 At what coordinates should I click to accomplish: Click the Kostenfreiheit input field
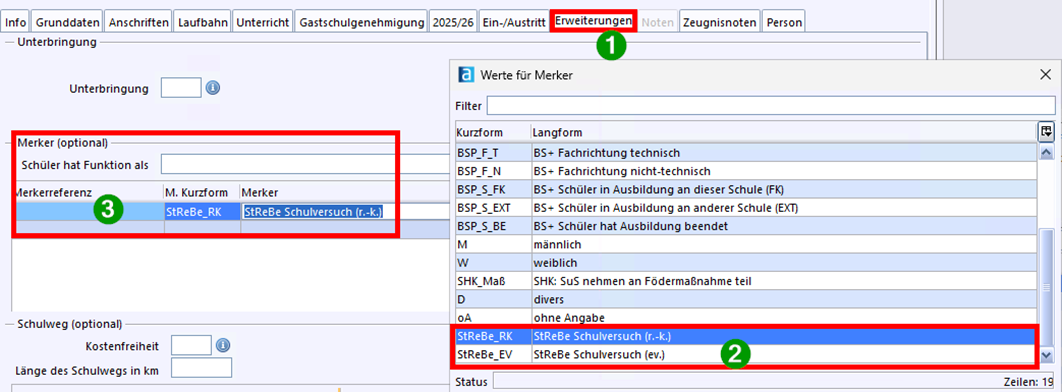point(192,346)
